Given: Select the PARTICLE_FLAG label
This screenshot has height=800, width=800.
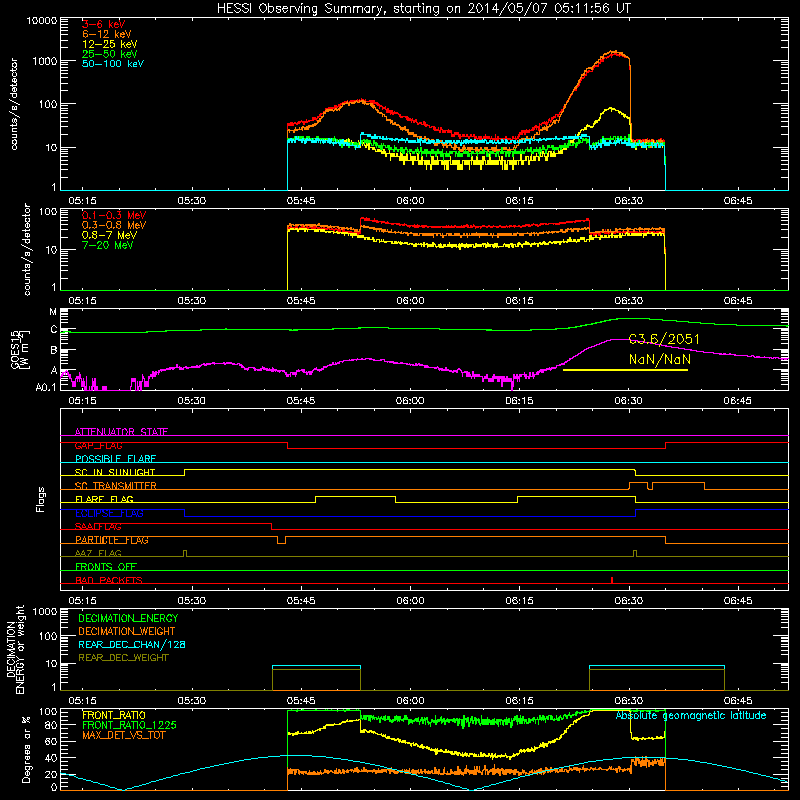Looking at the screenshot, I should pyautogui.click(x=112, y=540).
